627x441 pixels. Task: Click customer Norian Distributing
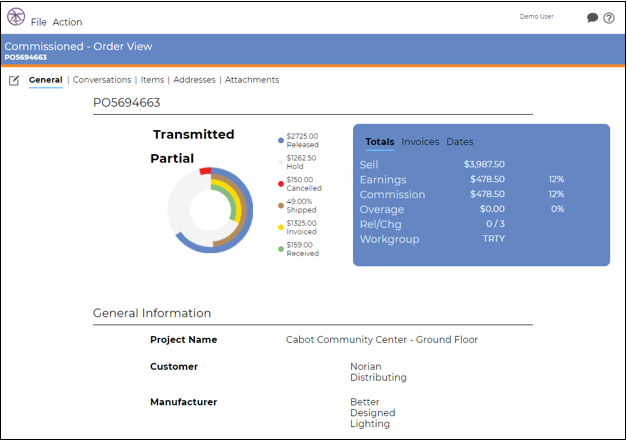point(378,372)
